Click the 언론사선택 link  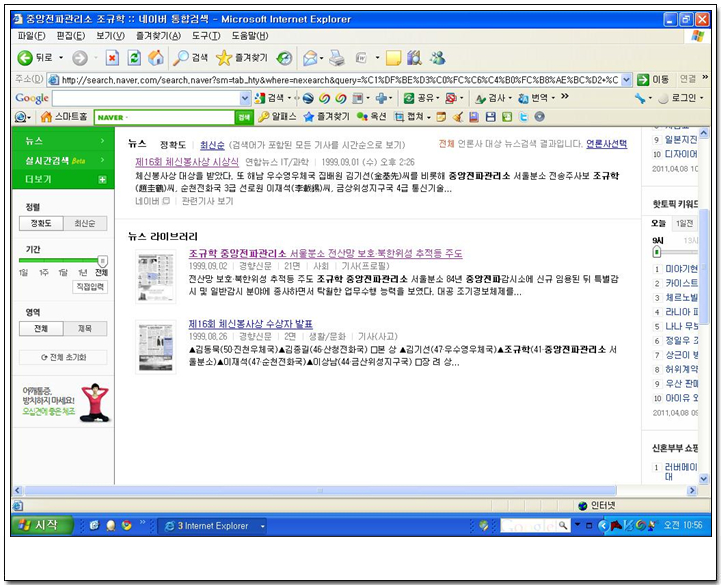point(607,144)
